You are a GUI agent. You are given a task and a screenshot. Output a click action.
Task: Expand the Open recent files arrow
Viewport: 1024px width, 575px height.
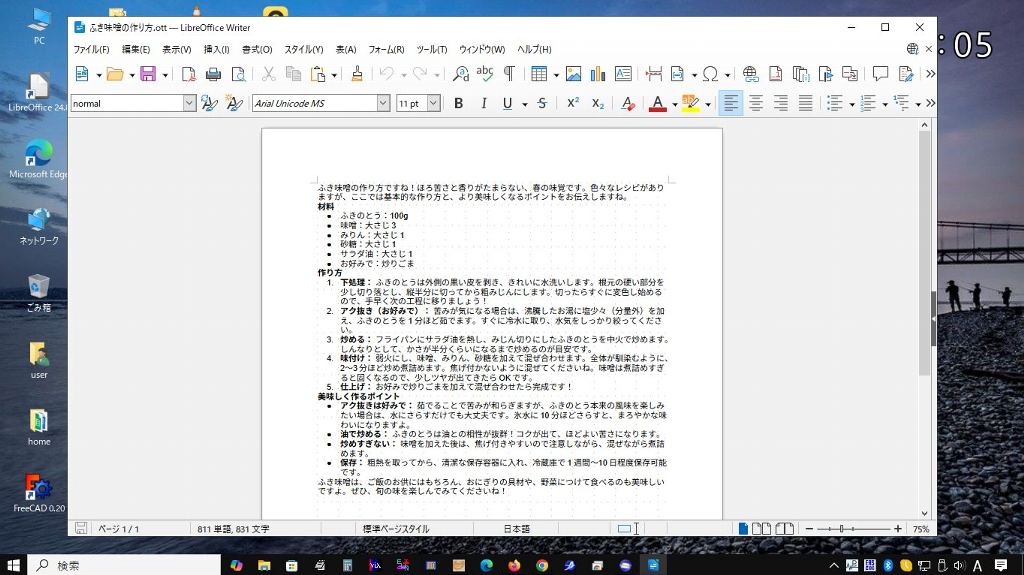pos(132,74)
